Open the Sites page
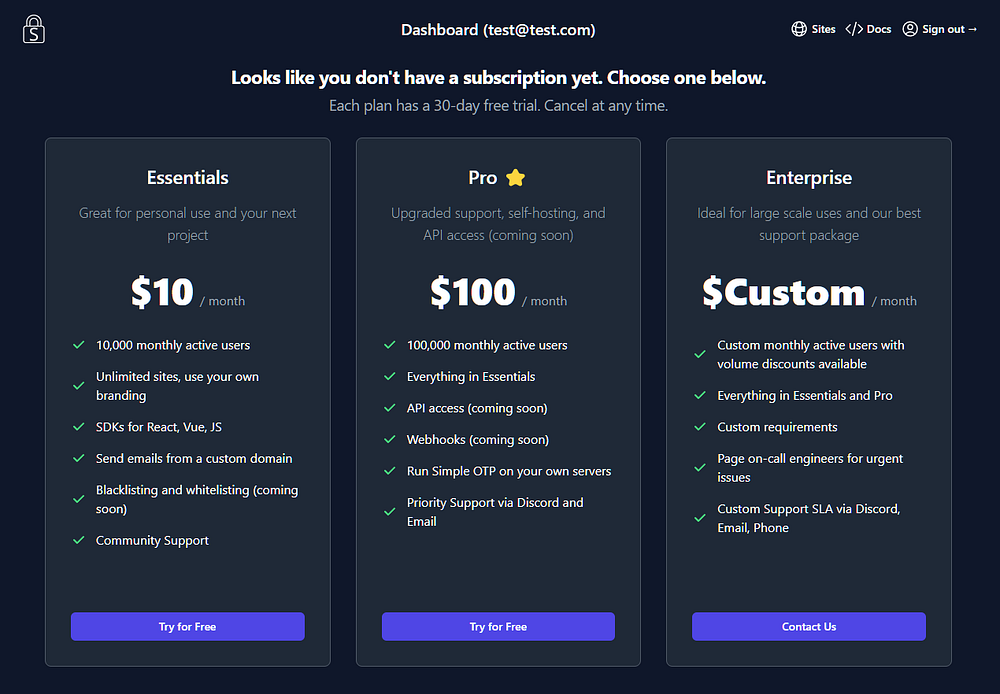The height and width of the screenshot is (694, 1000). click(x=823, y=29)
